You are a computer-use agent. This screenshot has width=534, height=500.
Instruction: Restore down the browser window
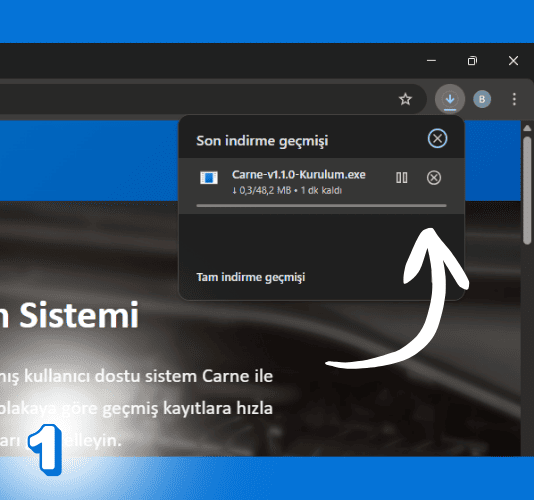click(x=472, y=61)
